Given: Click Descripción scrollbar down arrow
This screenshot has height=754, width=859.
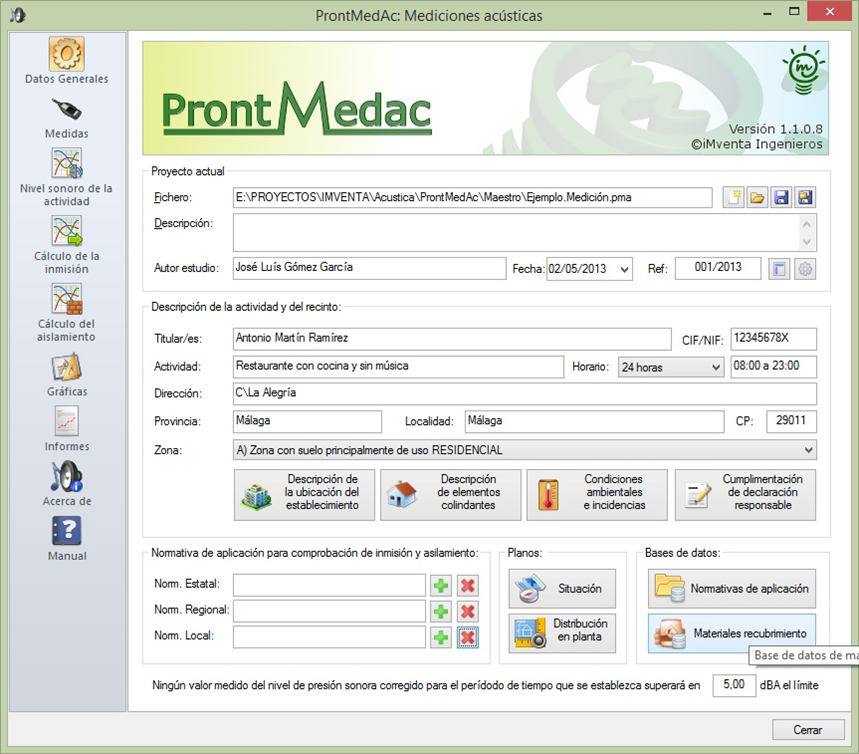Looking at the screenshot, I should [806, 242].
